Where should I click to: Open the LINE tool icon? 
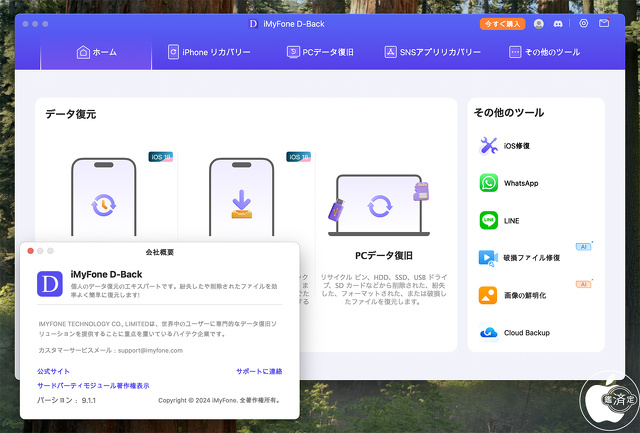coord(489,220)
